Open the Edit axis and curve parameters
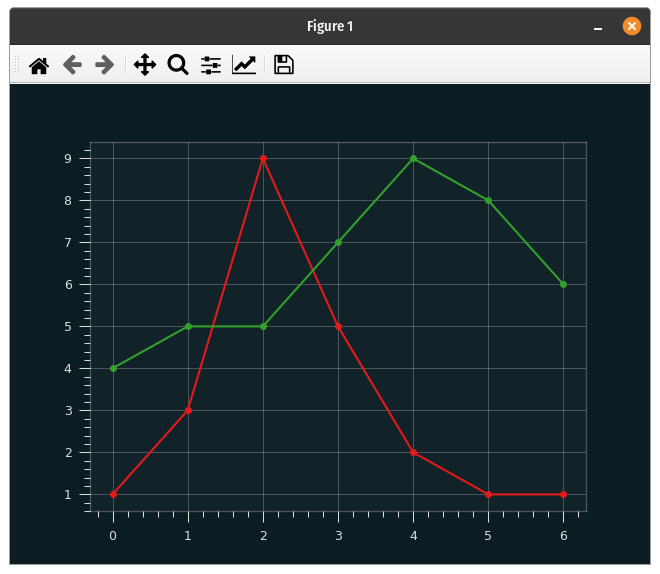 click(244, 65)
